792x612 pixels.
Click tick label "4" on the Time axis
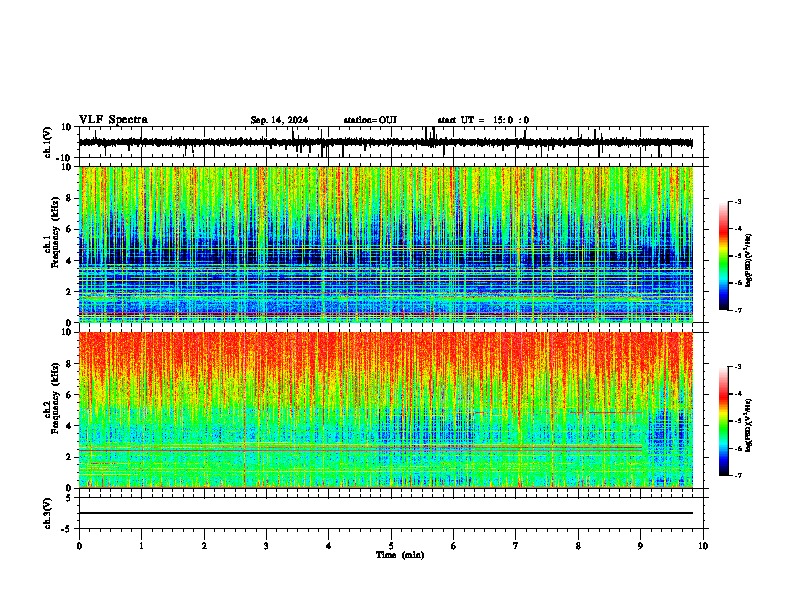[x=329, y=546]
